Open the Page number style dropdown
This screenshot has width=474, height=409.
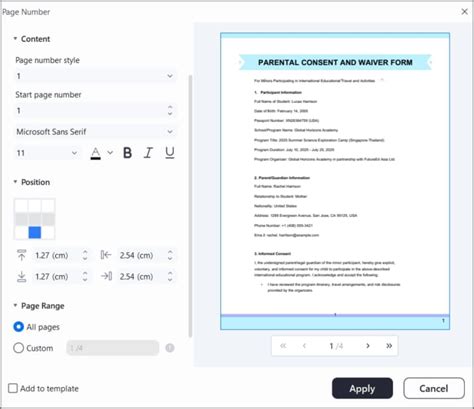pos(95,76)
